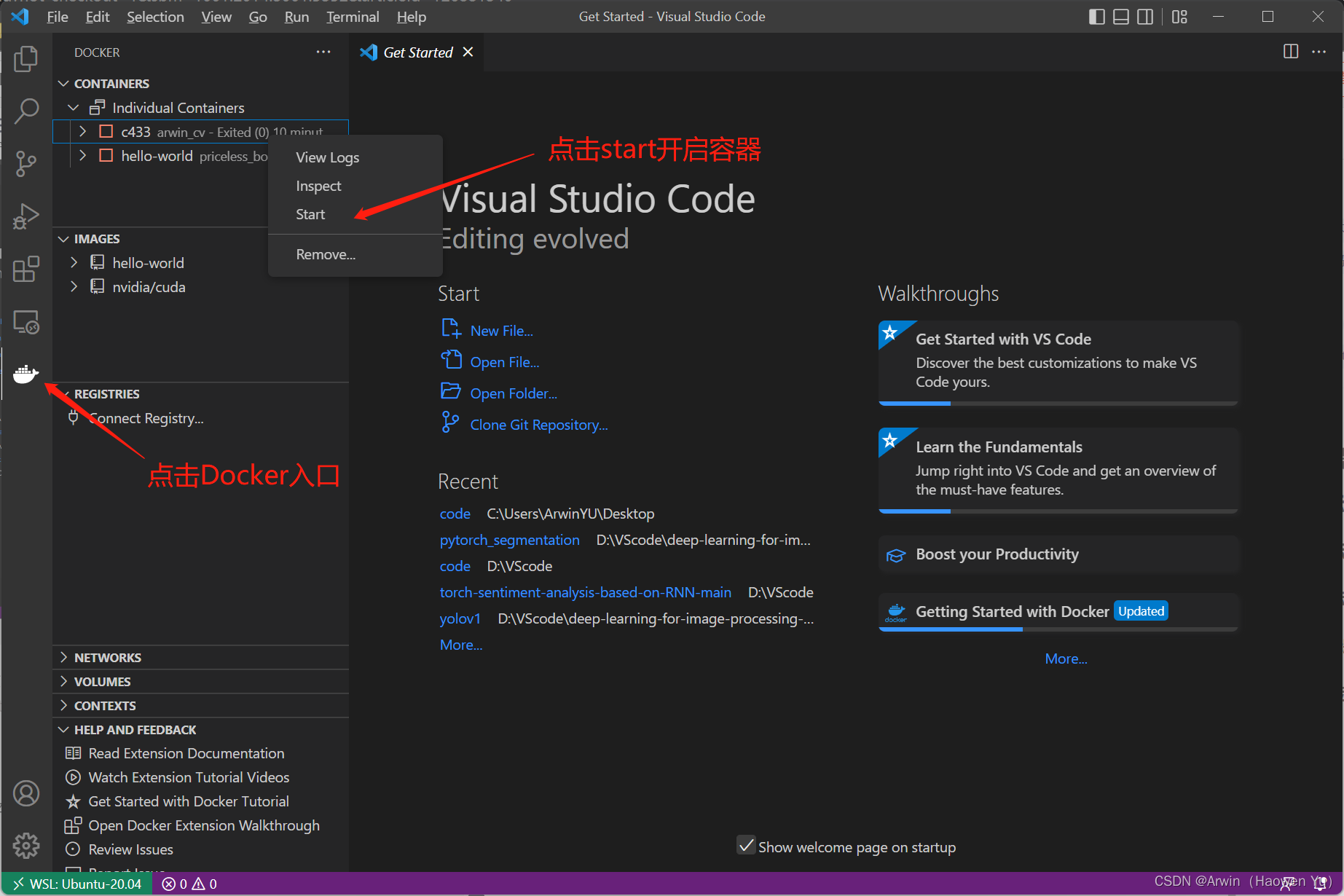The height and width of the screenshot is (896, 1344).
Task: Choose Inspect in the context menu
Action: pyautogui.click(x=355, y=186)
